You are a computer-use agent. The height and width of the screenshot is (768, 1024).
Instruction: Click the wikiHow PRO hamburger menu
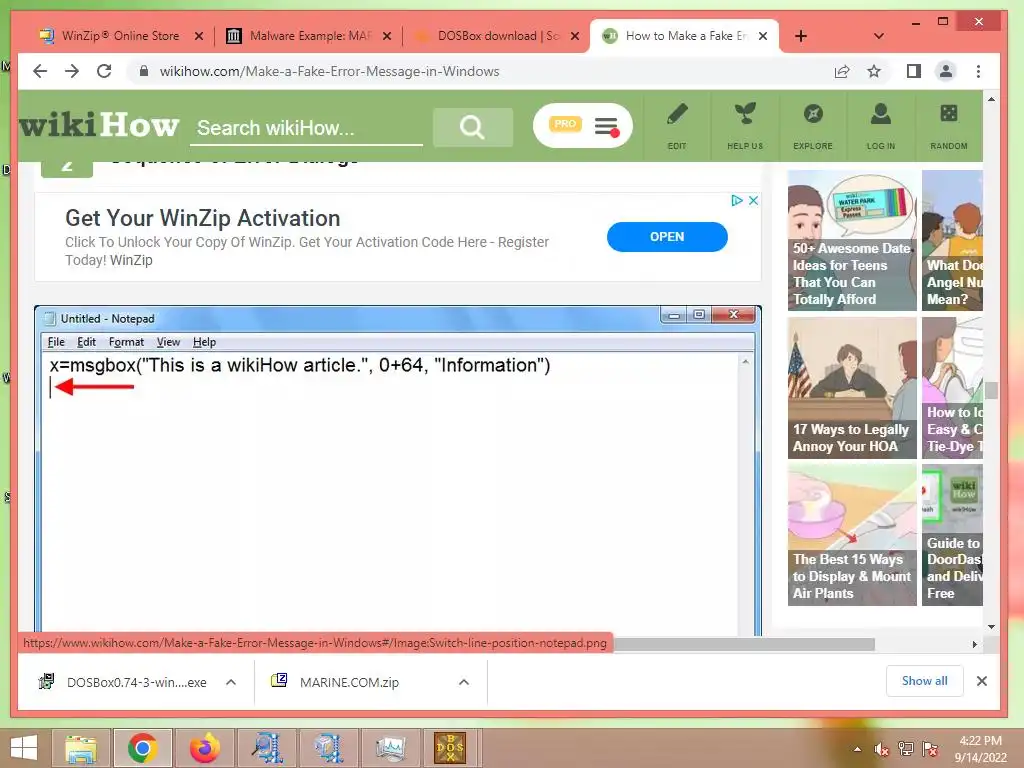(607, 125)
